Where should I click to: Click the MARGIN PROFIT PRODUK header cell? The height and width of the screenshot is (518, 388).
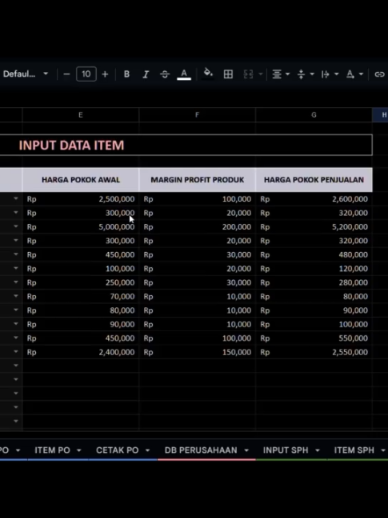click(197, 180)
